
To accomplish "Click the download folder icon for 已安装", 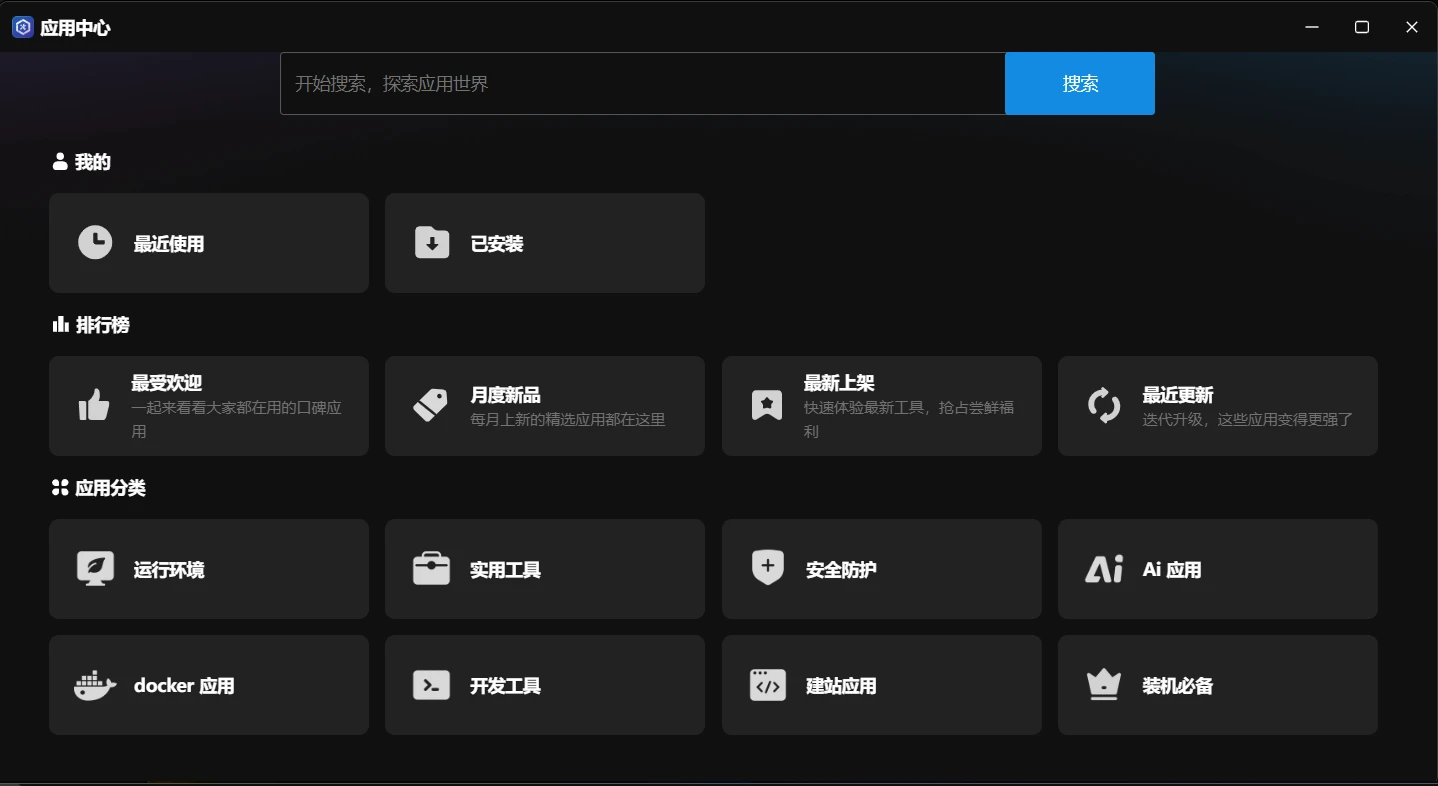I will click(x=432, y=243).
